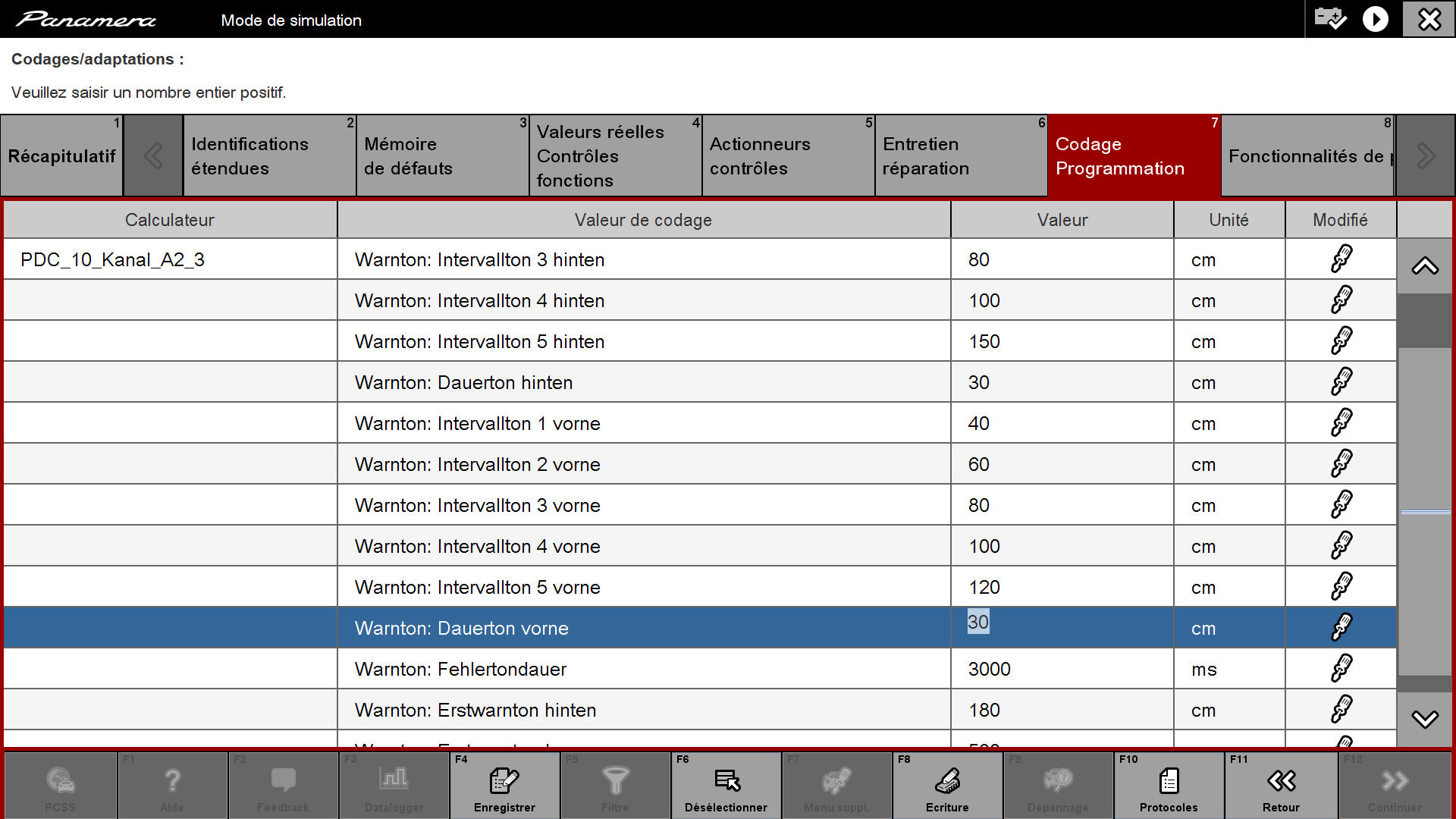This screenshot has width=1456, height=819.
Task: Click modified icon for Intervallton 3 hinten
Action: [1341, 259]
